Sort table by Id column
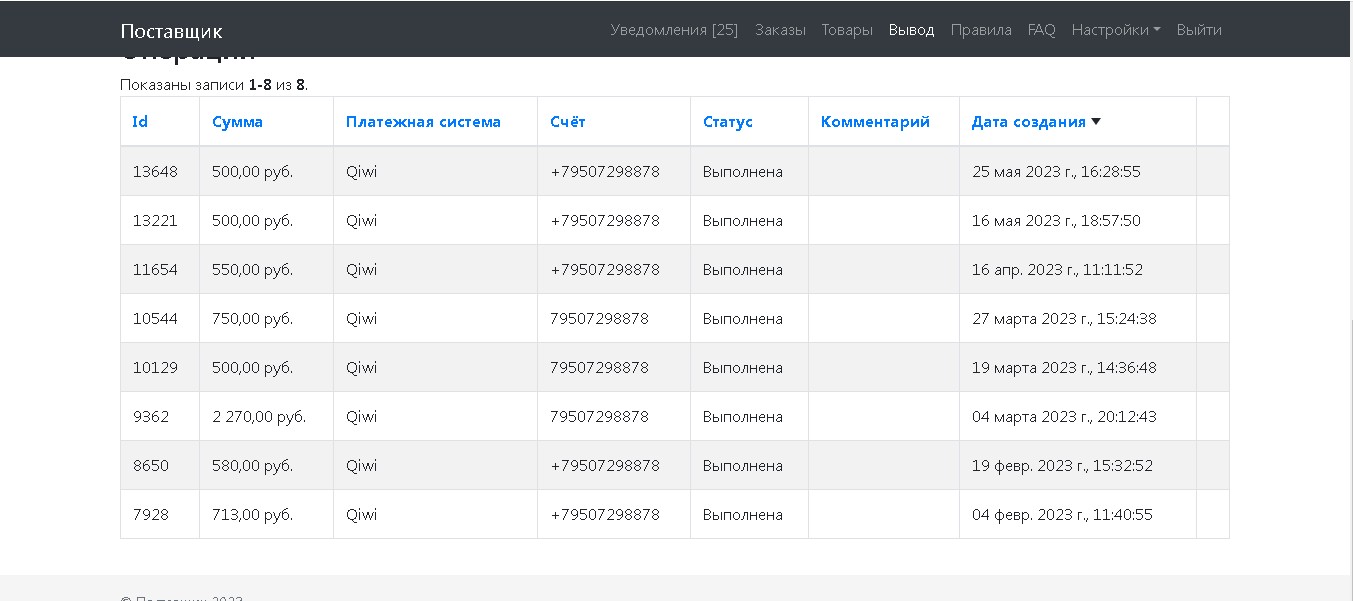Screen dimensions: 1353x601 (x=140, y=122)
